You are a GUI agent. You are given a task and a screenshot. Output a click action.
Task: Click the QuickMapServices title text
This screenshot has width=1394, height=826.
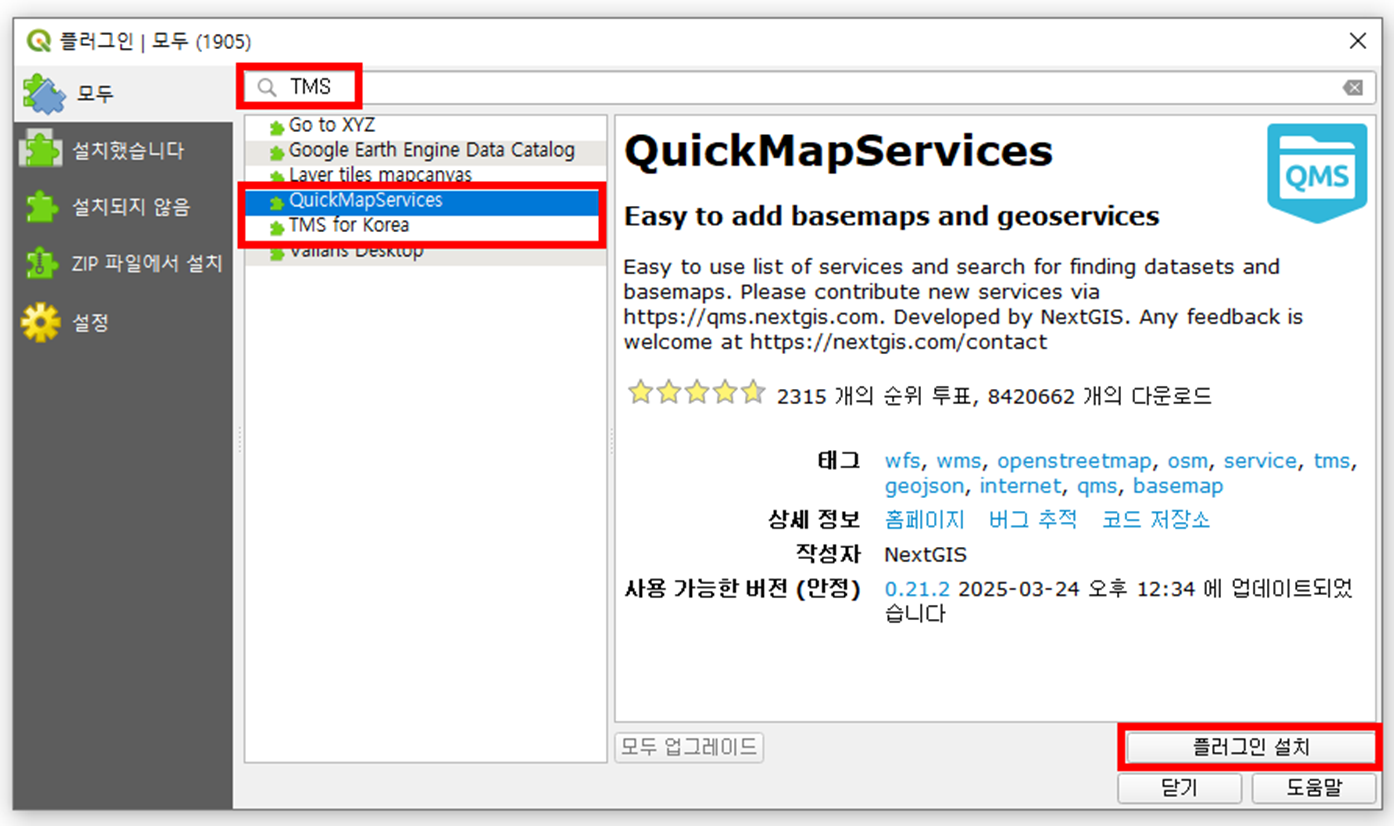(x=838, y=152)
